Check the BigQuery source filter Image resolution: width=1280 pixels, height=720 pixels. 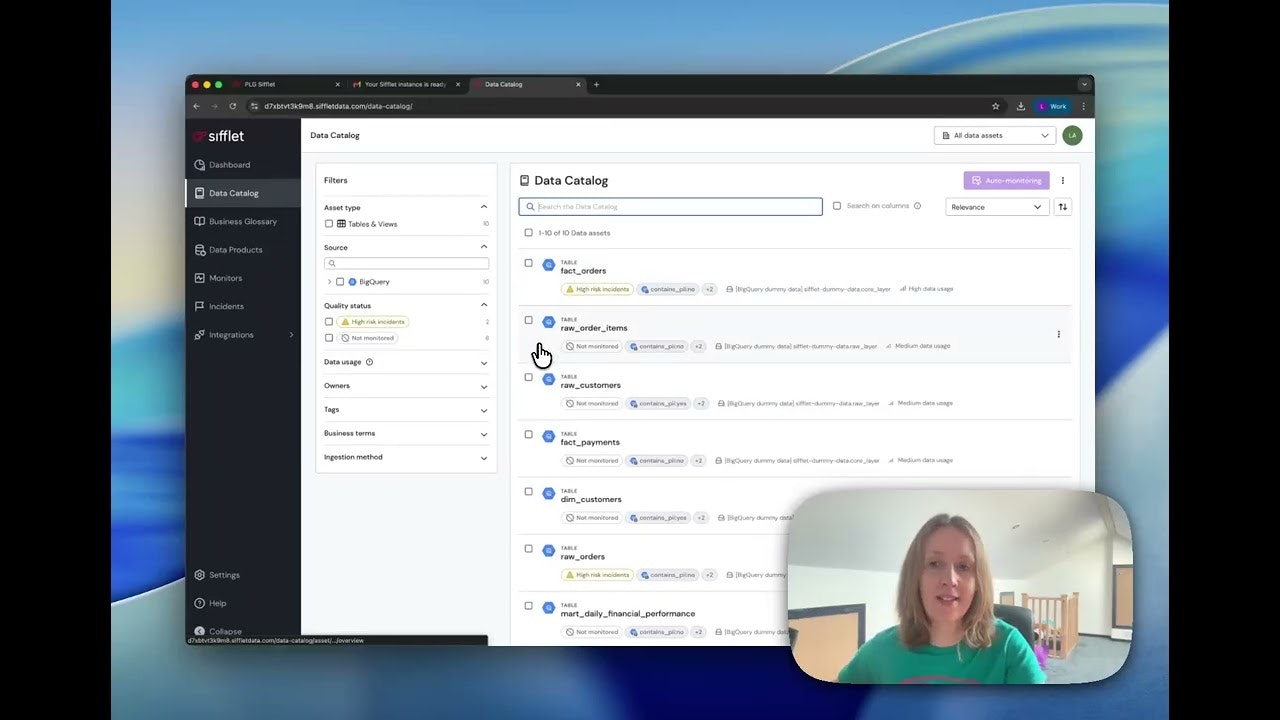tap(340, 282)
